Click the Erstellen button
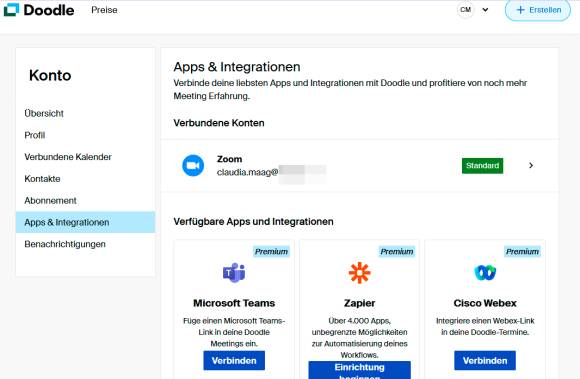Image resolution: width=580 pixels, height=379 pixels. tap(538, 10)
